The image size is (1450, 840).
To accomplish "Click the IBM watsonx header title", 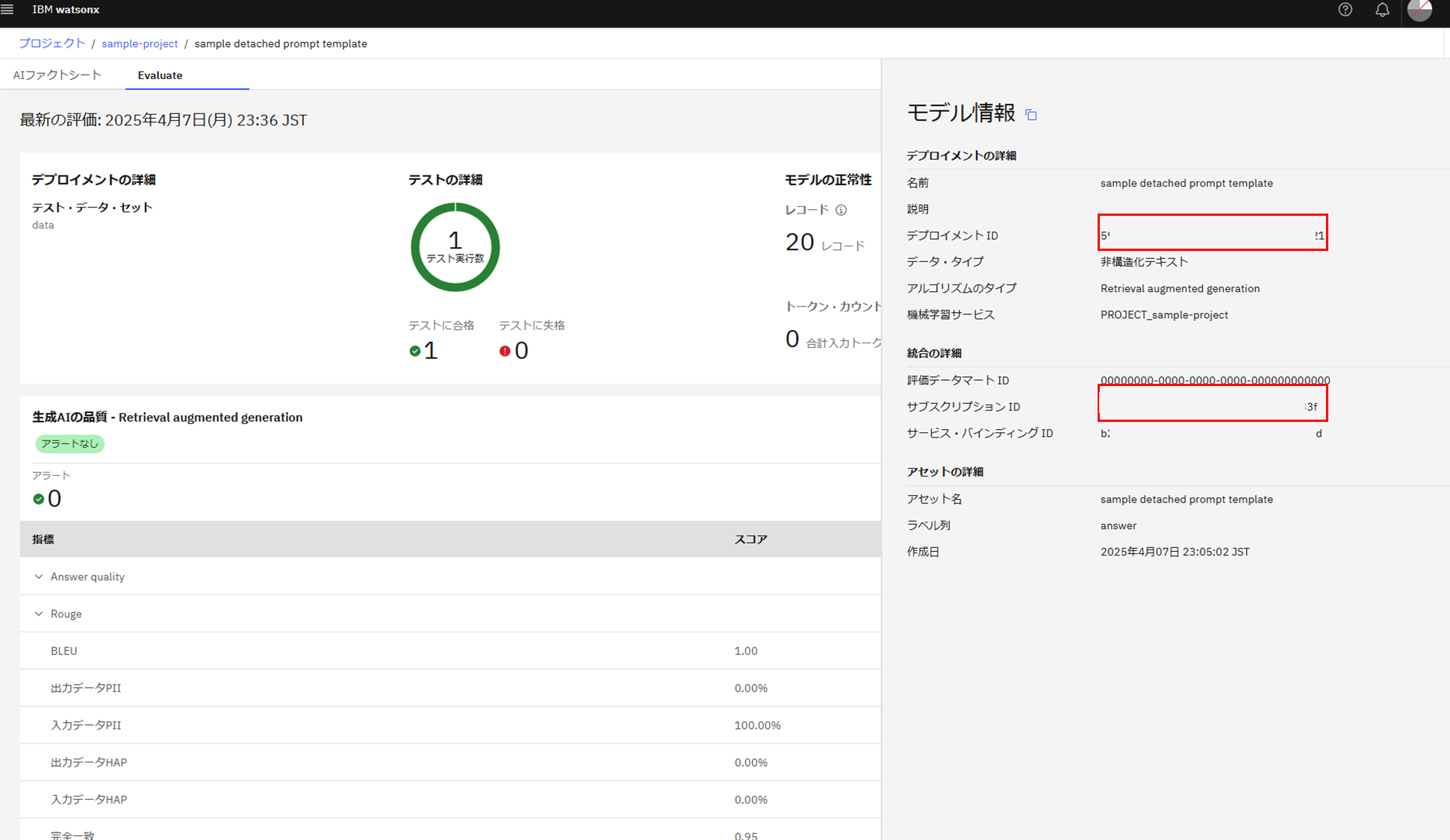I will click(x=66, y=10).
